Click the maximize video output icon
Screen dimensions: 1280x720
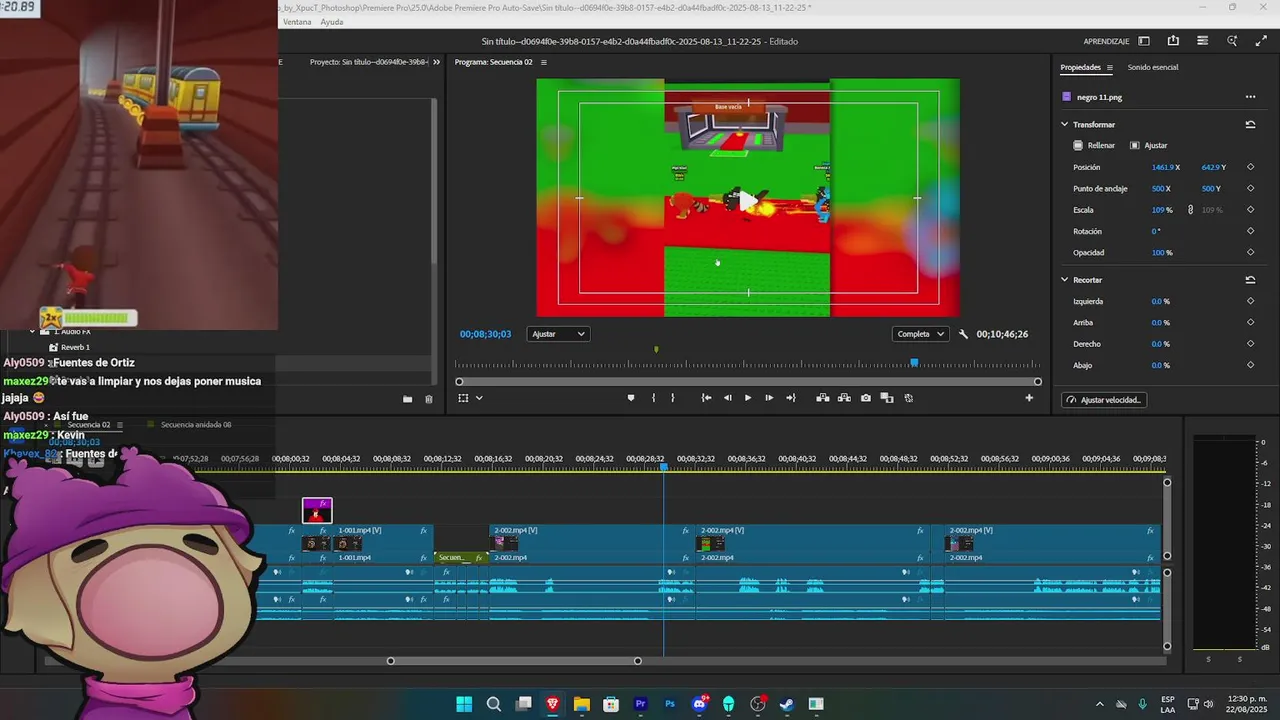point(1260,41)
